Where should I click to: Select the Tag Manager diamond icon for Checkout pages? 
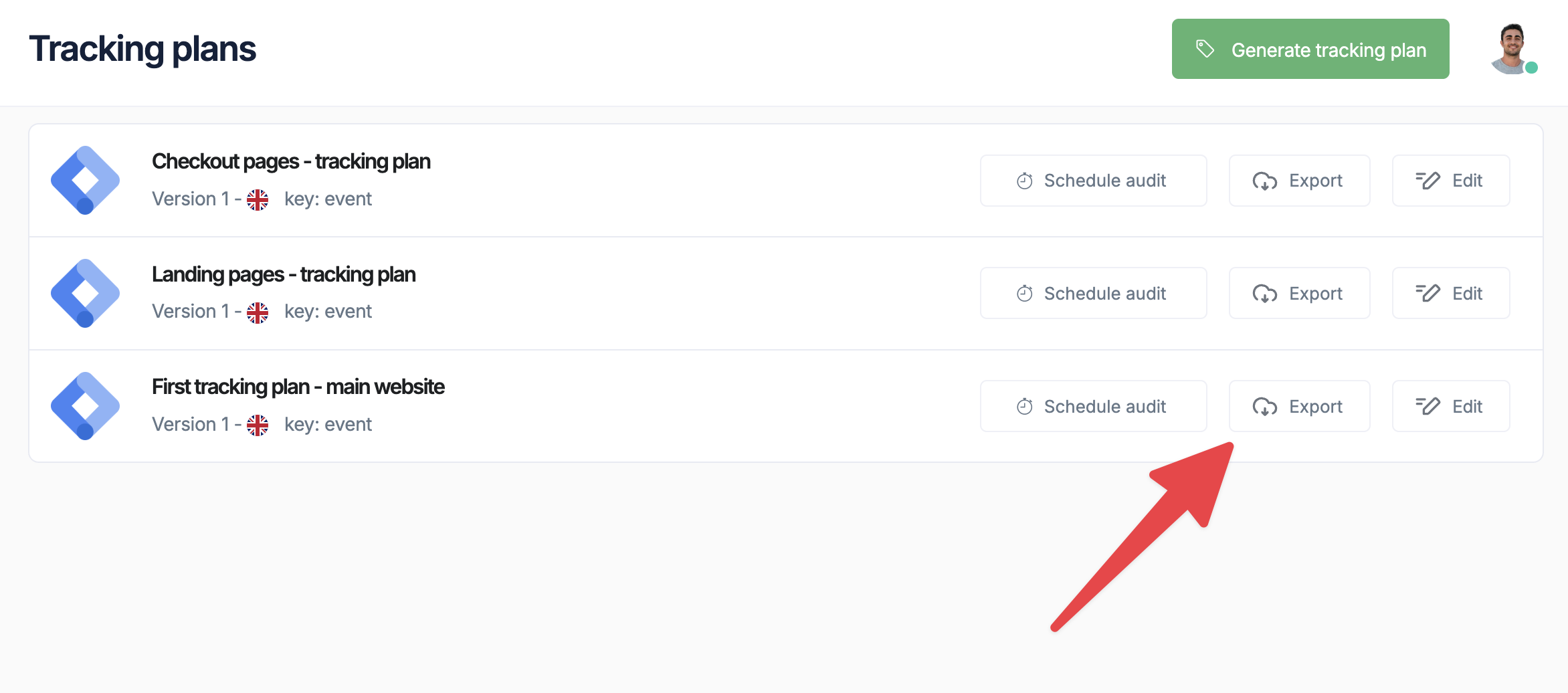click(86, 181)
